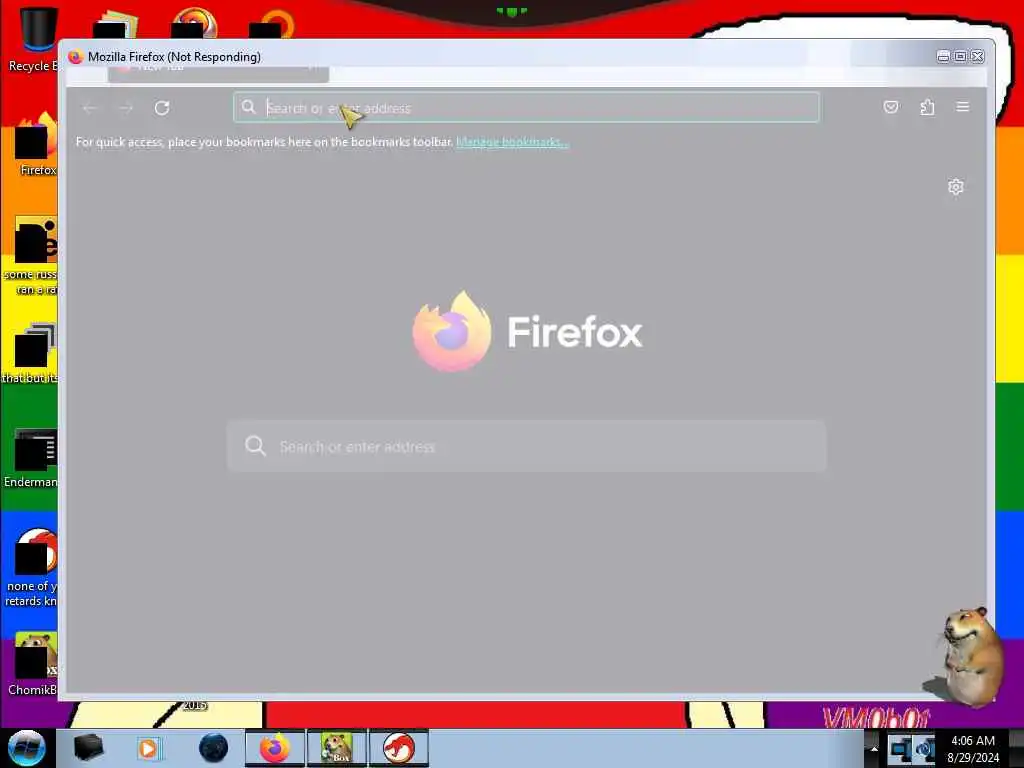Click the black box icon on taskbar
Screen dimensions: 1024x768
pyautogui.click(x=88, y=748)
